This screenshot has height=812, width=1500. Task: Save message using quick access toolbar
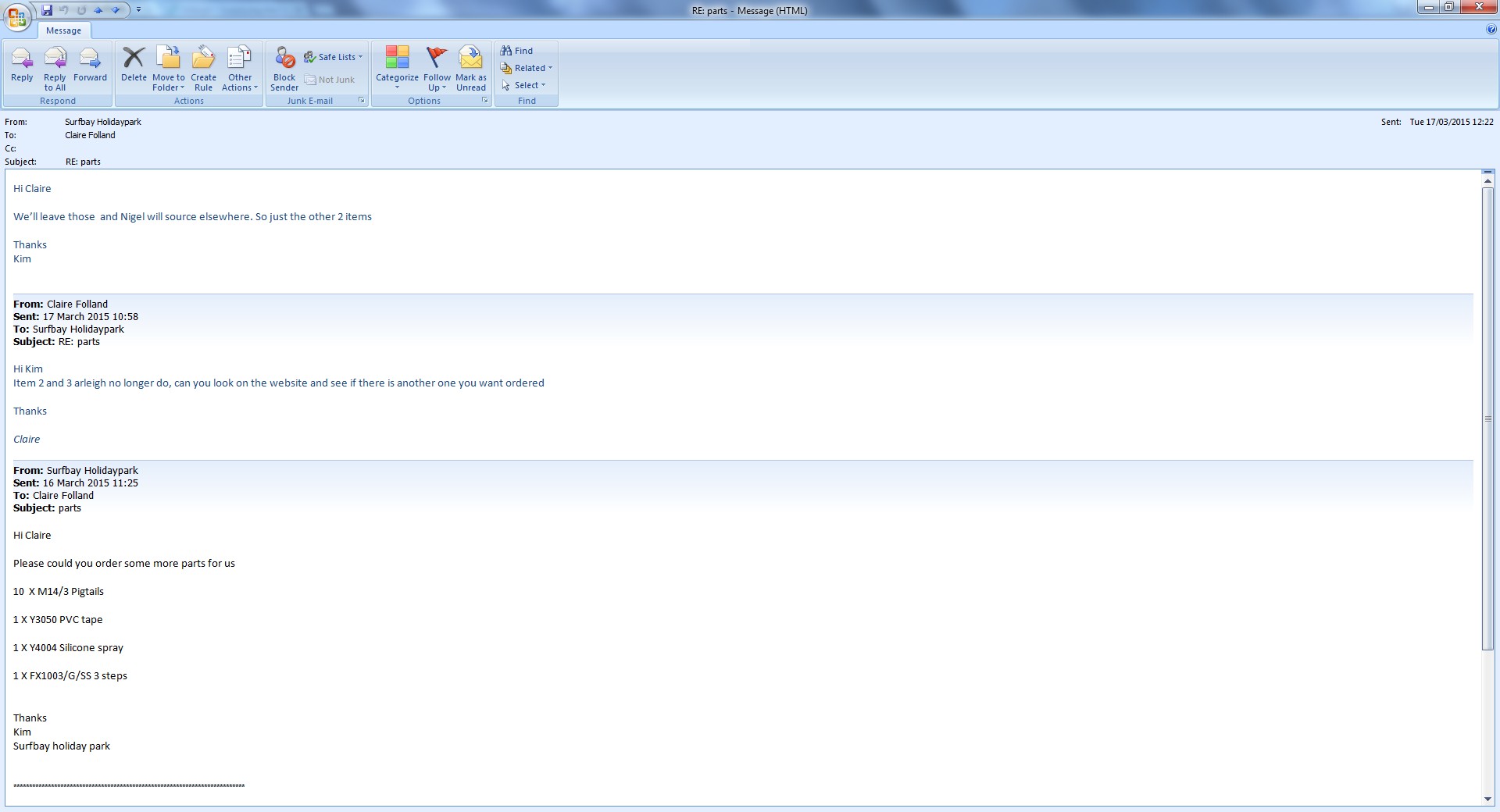tap(47, 10)
